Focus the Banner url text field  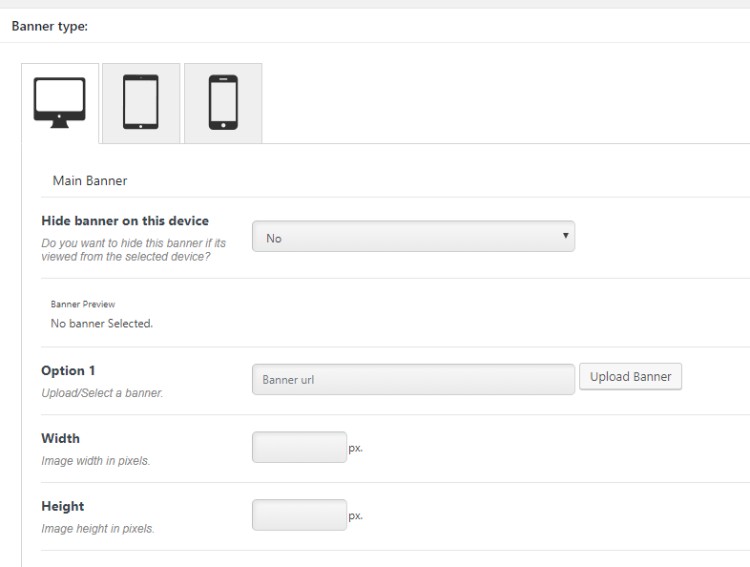click(413, 379)
